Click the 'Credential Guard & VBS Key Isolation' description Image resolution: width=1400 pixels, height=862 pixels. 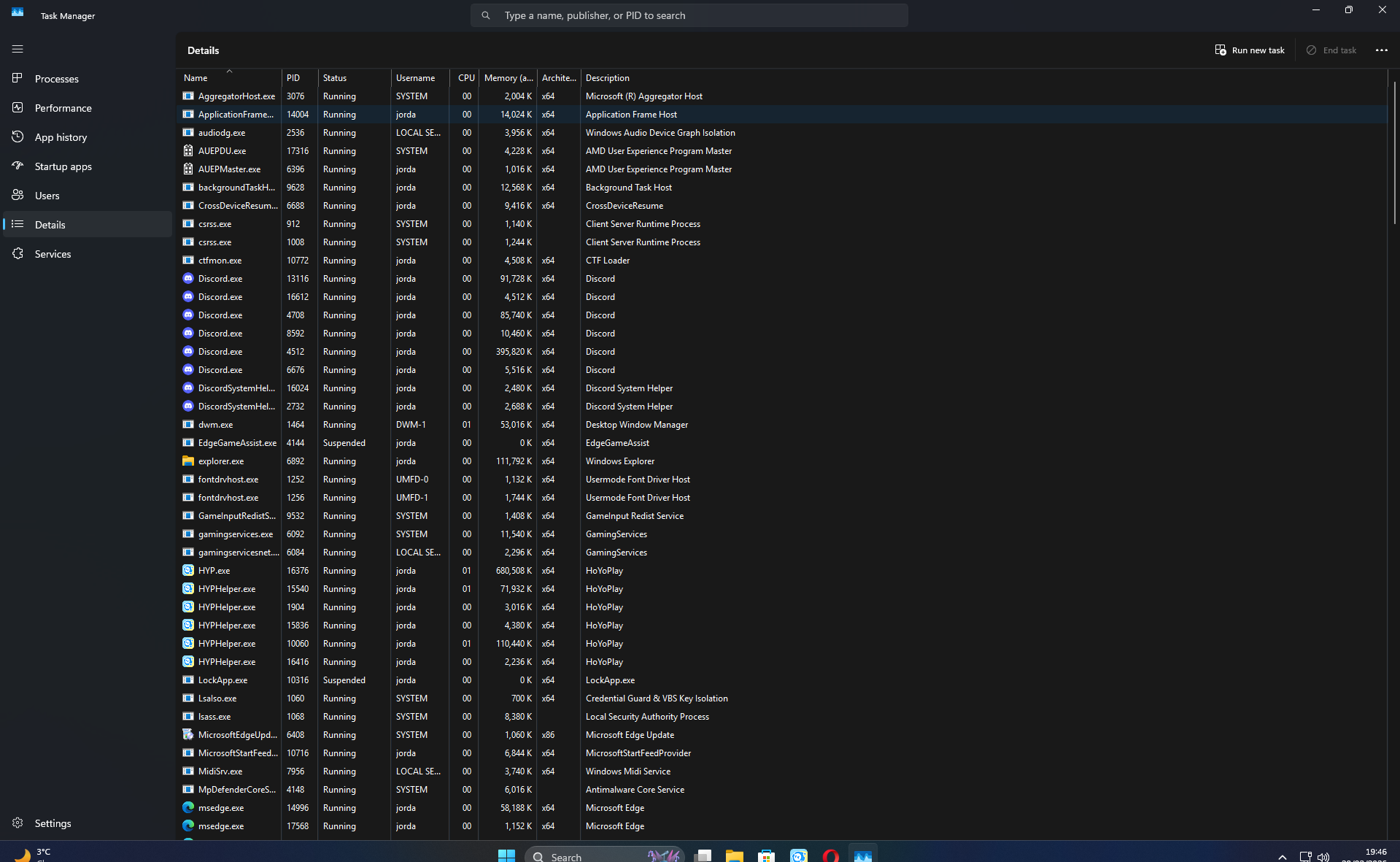click(x=657, y=699)
